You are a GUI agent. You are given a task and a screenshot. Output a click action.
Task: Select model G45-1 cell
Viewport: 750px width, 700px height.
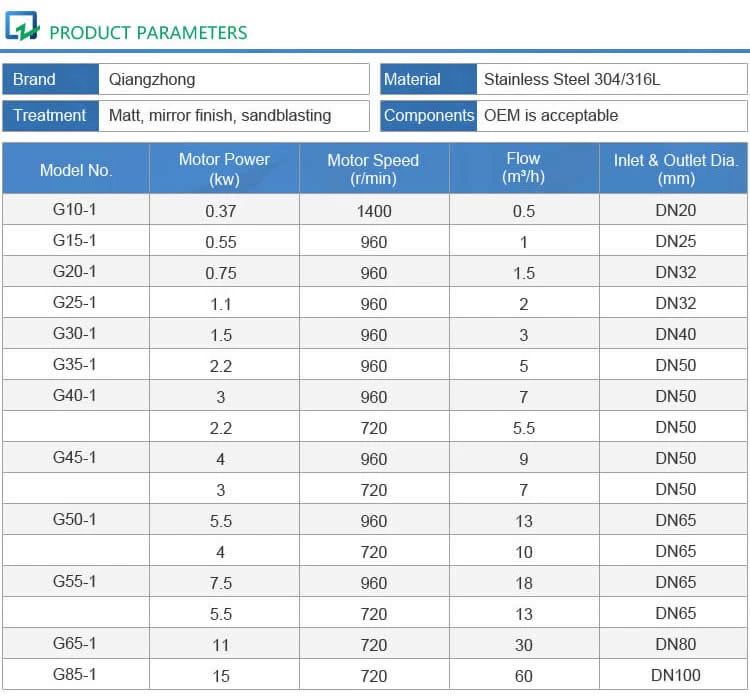point(75,457)
